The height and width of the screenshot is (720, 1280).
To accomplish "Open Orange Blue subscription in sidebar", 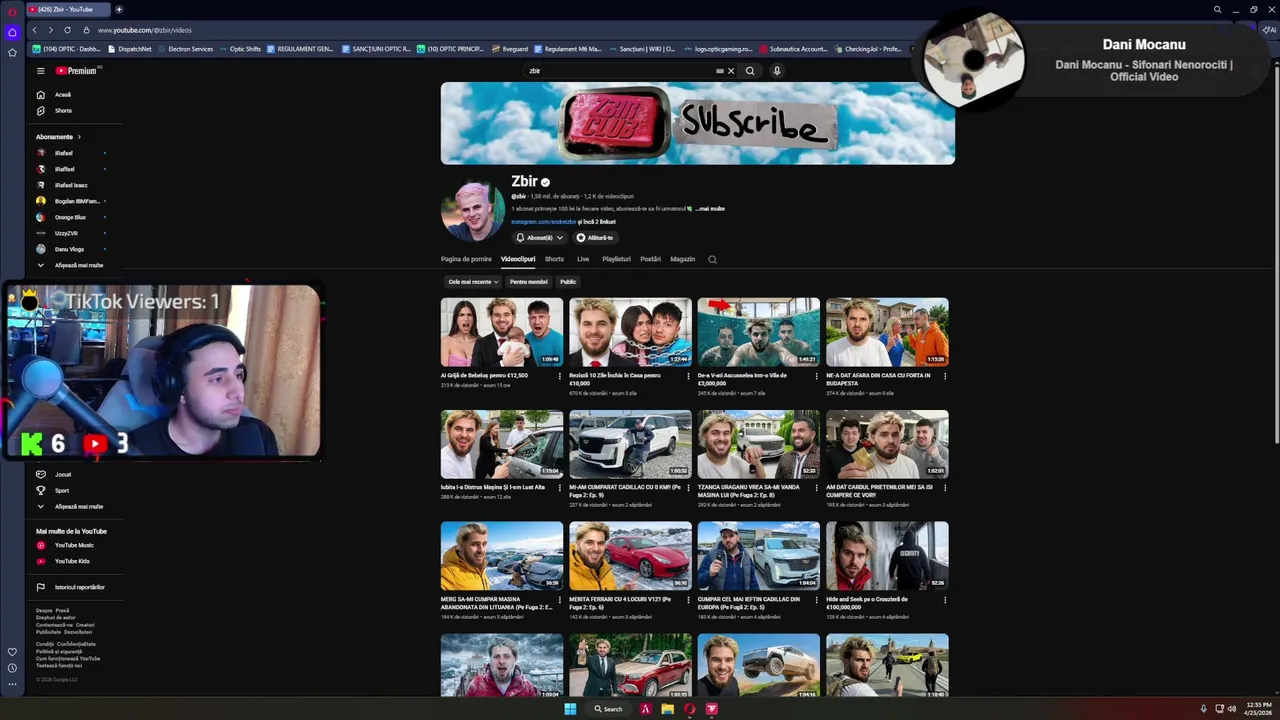I will [68, 217].
